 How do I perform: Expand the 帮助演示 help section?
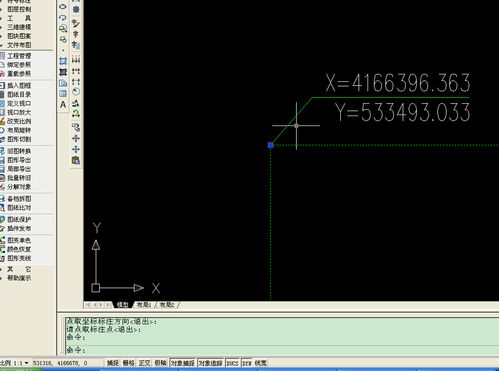point(16,278)
